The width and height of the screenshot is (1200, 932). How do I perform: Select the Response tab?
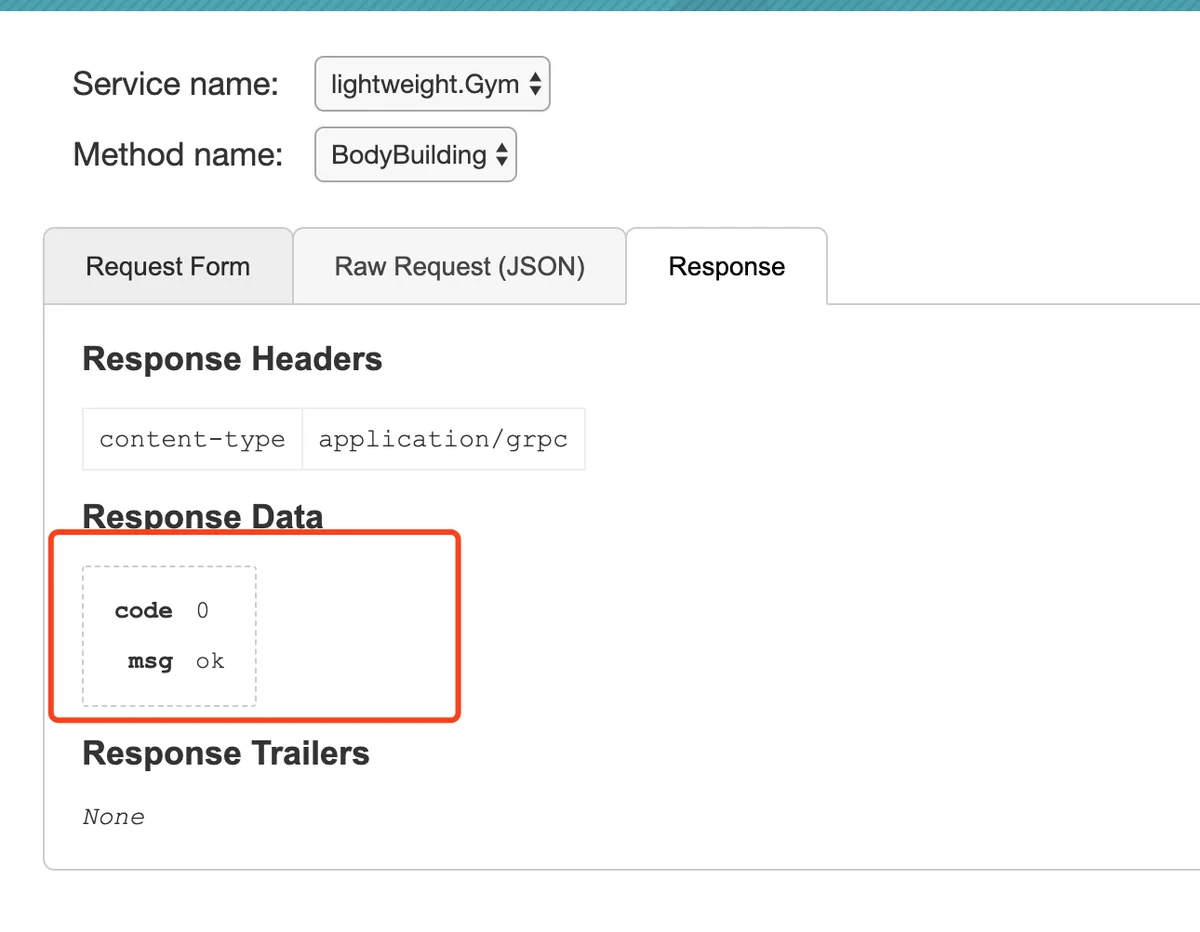point(727,267)
